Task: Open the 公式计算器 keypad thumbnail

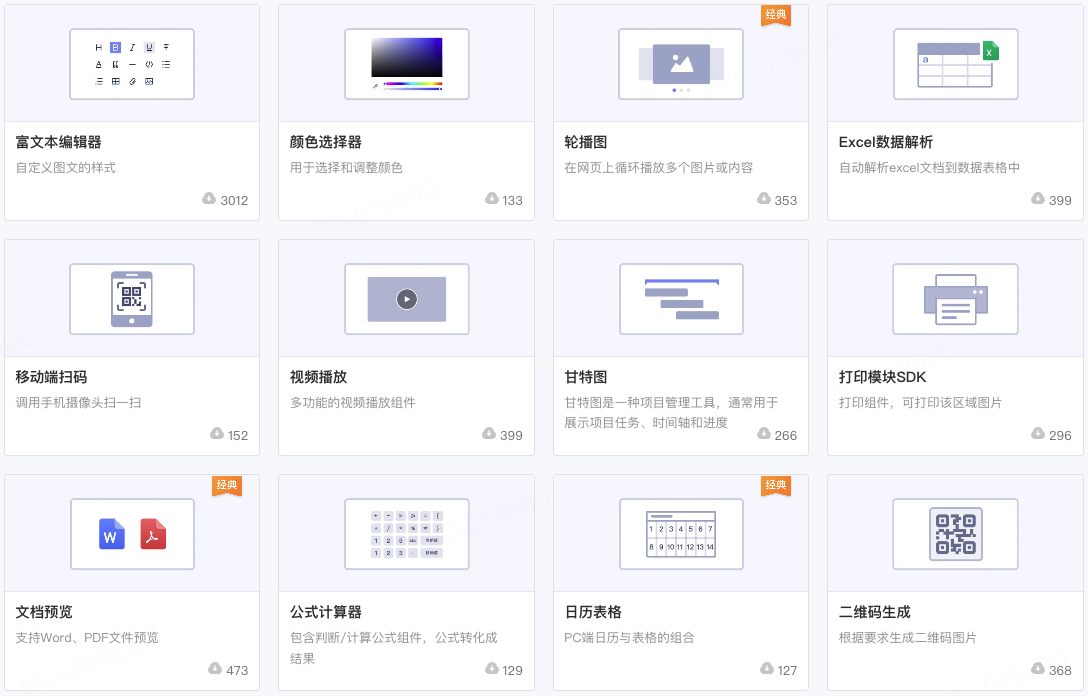Action: click(x=406, y=534)
